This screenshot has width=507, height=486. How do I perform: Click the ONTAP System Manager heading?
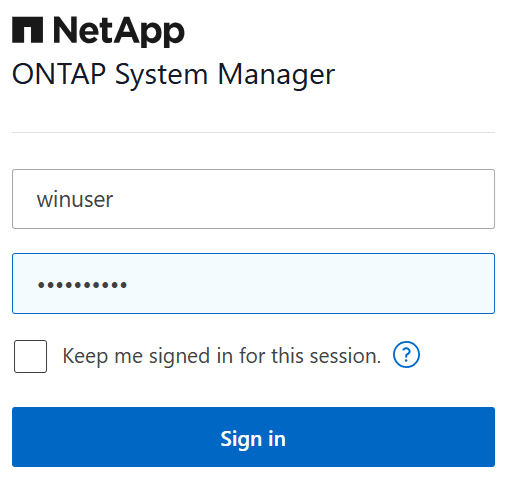tap(173, 75)
